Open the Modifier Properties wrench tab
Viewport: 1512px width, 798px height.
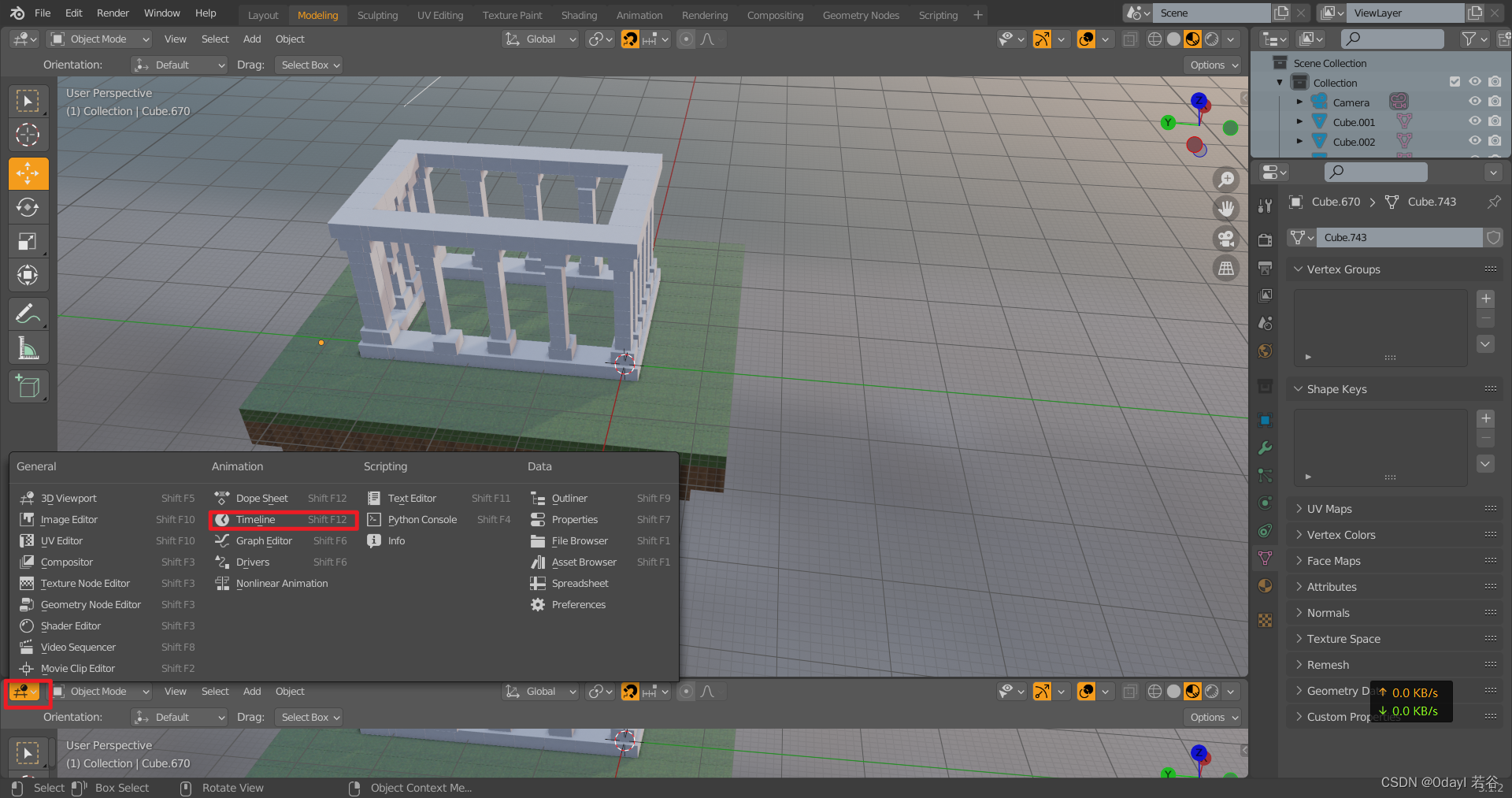[1265, 447]
